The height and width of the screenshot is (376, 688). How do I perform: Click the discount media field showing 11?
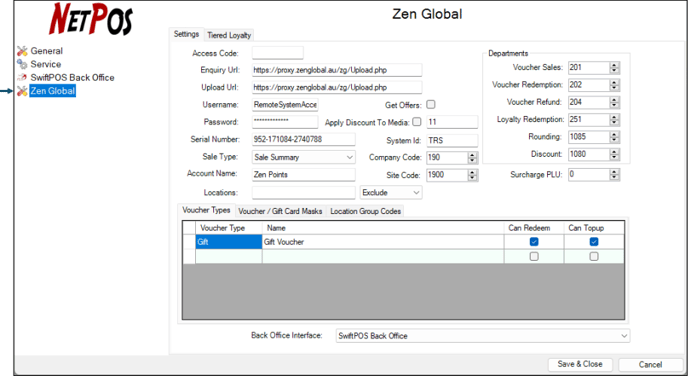click(452, 122)
